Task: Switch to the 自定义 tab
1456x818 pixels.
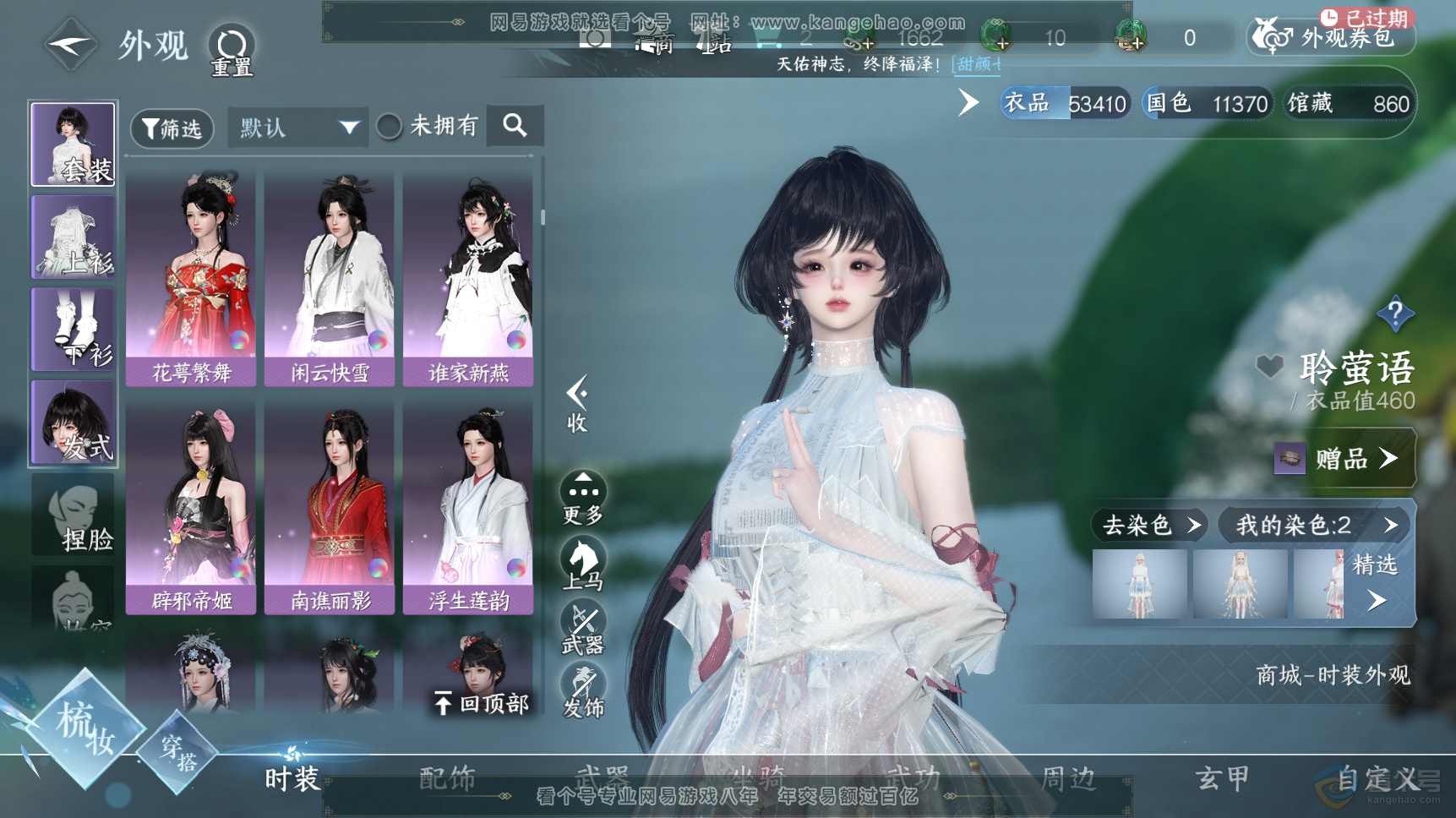Action: tap(1377, 777)
